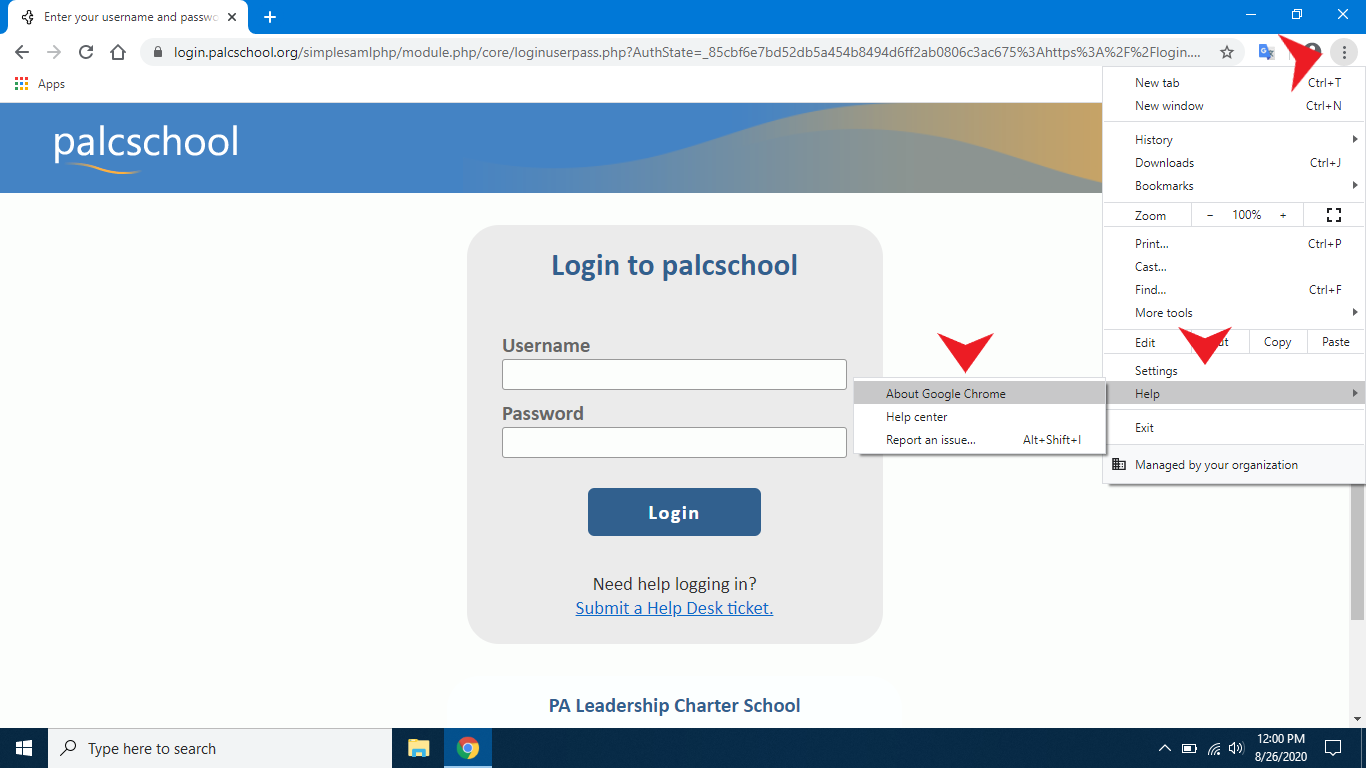This screenshot has height=768, width=1366.
Task: Choose Find from Chrome menu
Action: pyautogui.click(x=1234, y=290)
